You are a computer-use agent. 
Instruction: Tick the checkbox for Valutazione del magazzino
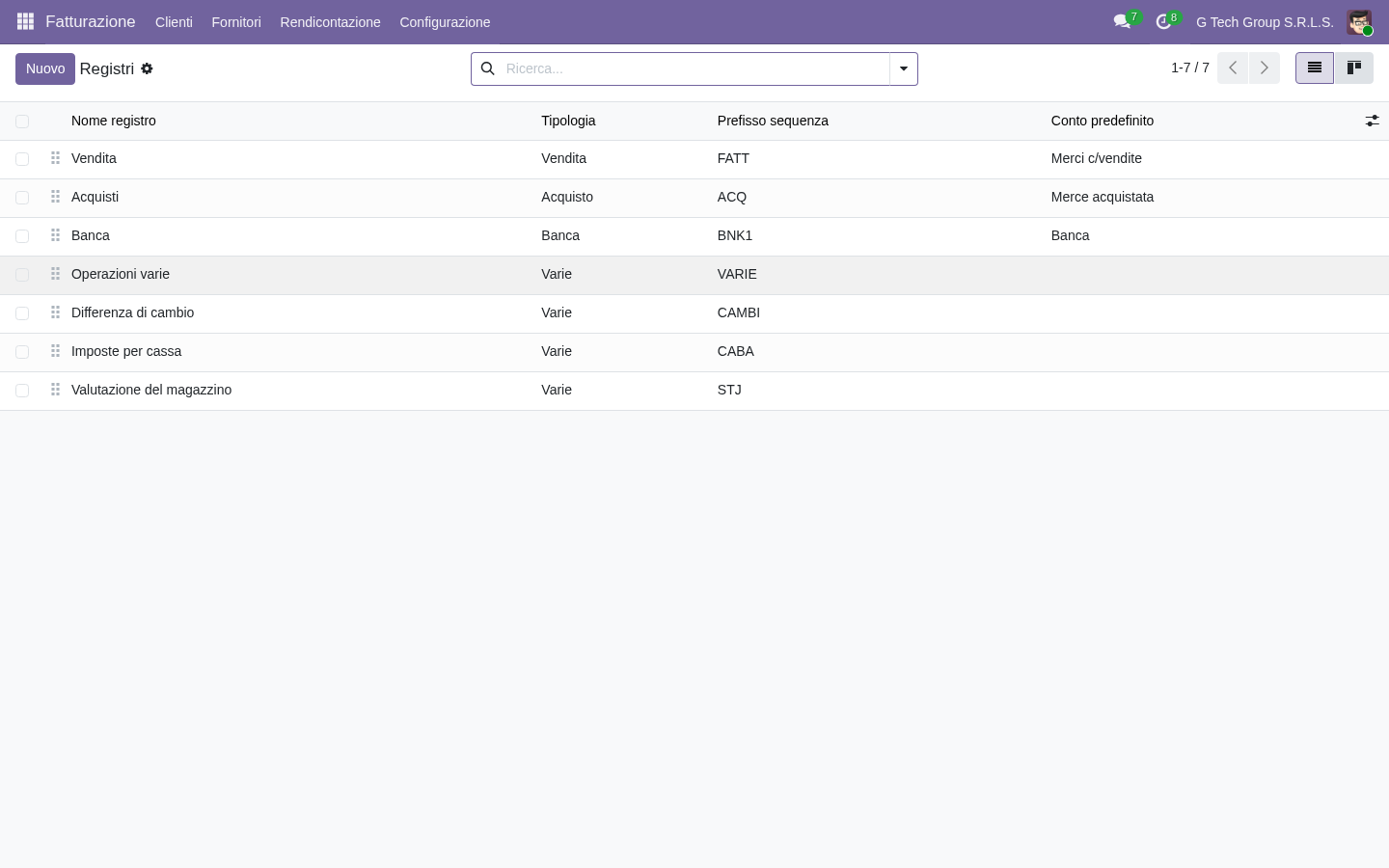point(22,391)
